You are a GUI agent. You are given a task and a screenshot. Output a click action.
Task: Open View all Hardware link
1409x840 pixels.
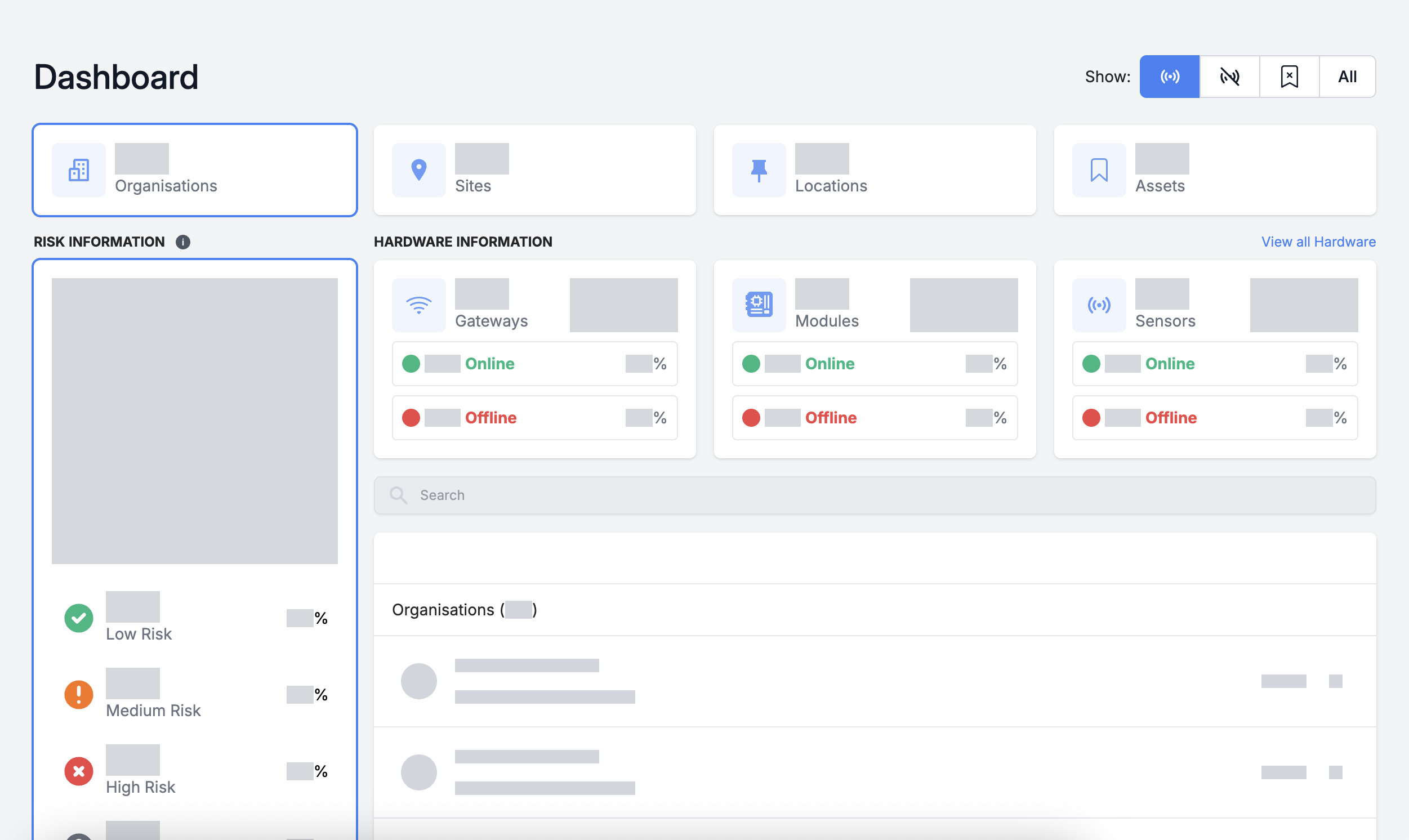pyautogui.click(x=1318, y=242)
